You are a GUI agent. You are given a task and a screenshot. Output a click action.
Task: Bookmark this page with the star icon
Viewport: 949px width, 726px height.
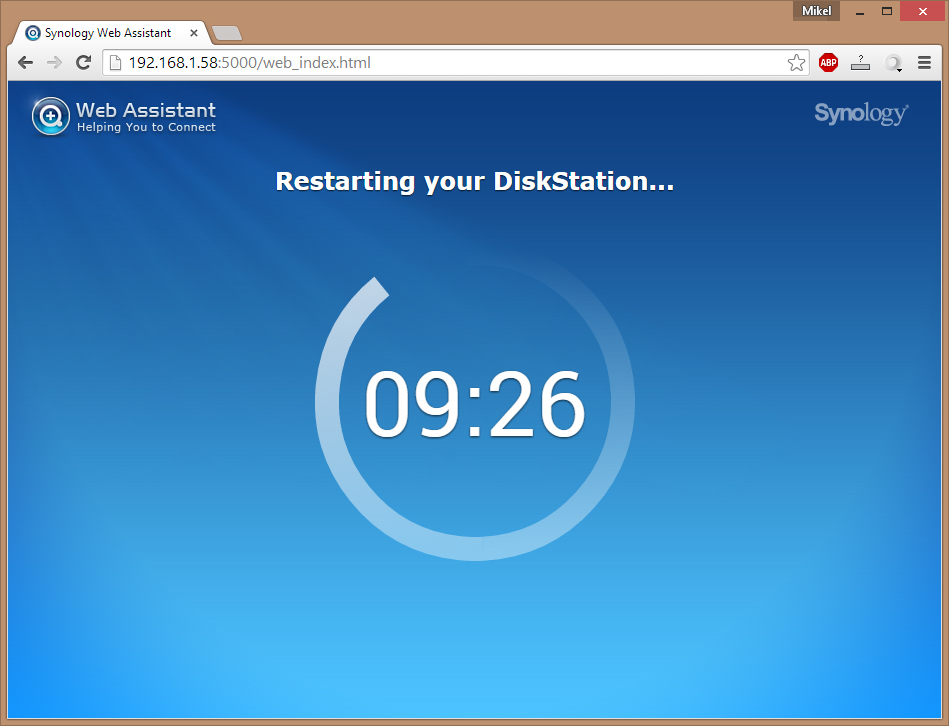(796, 62)
